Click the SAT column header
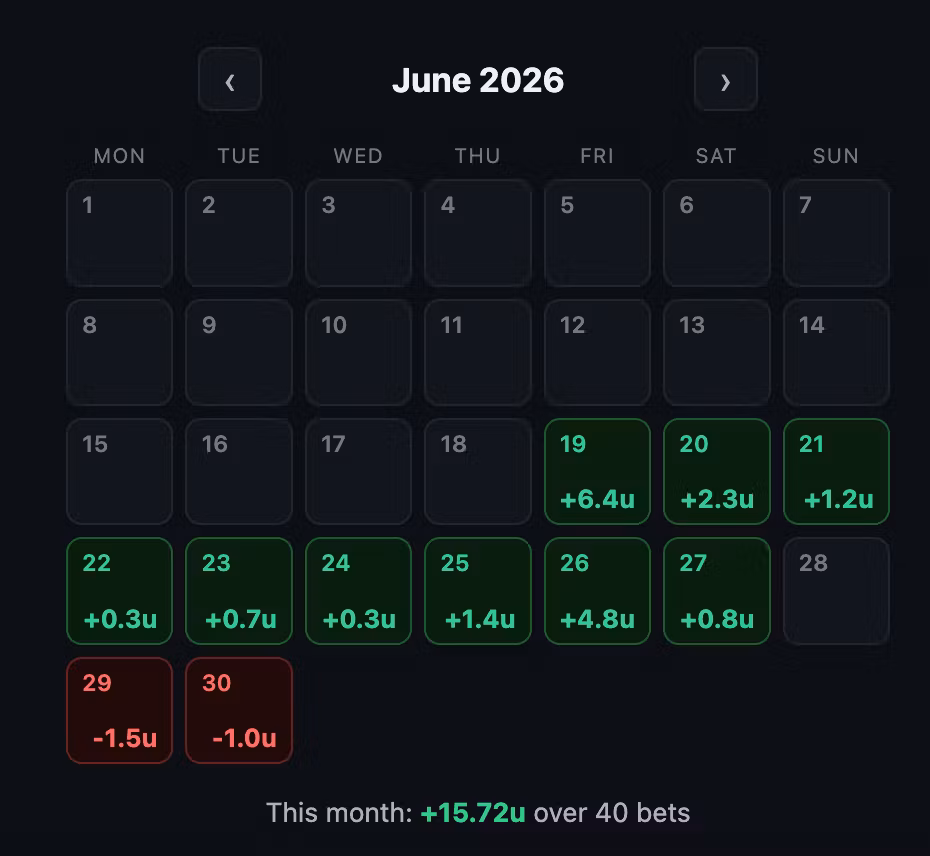Image resolution: width=930 pixels, height=856 pixels. [716, 156]
